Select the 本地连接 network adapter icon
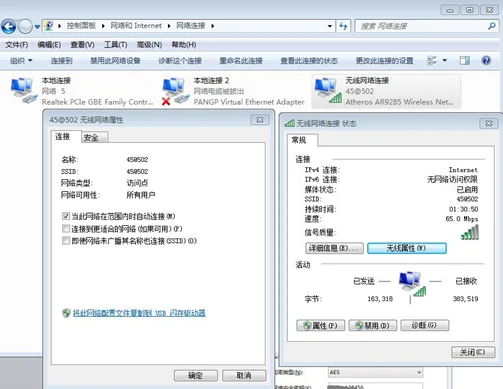This screenshot has width=503, height=389. click(23, 90)
